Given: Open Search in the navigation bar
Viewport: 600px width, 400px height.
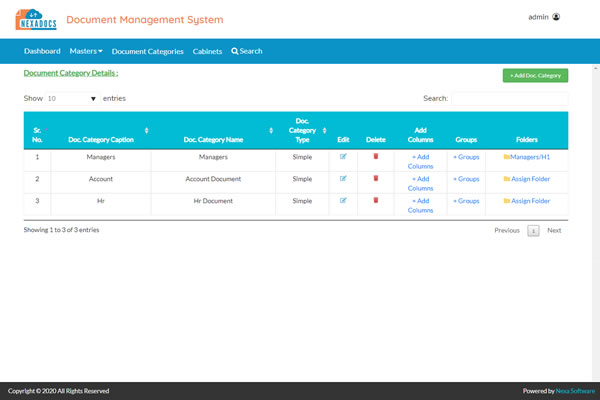Looking at the screenshot, I should pyautogui.click(x=247, y=51).
